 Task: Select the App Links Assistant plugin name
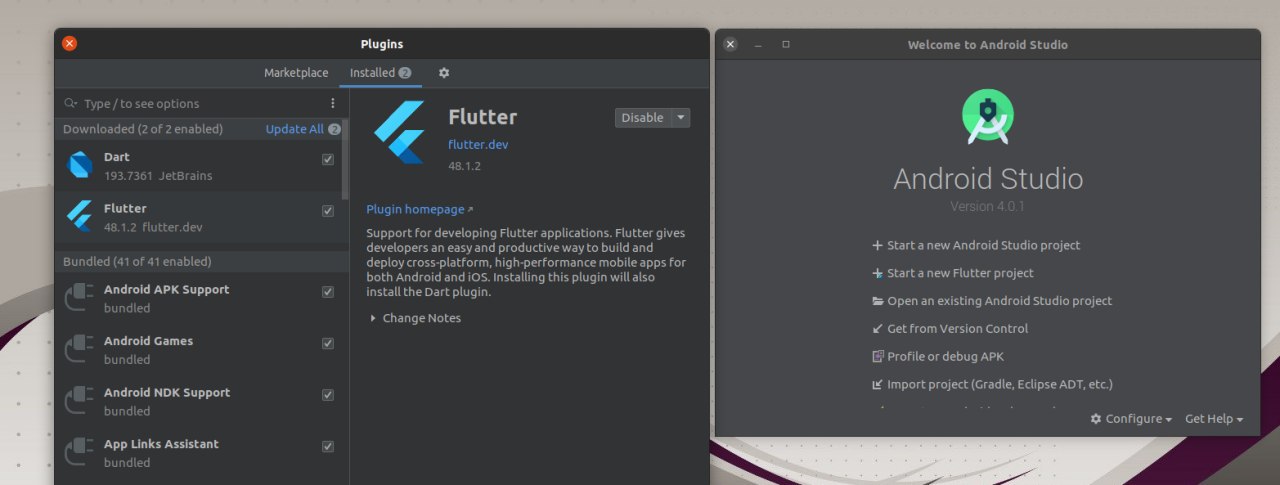click(161, 444)
